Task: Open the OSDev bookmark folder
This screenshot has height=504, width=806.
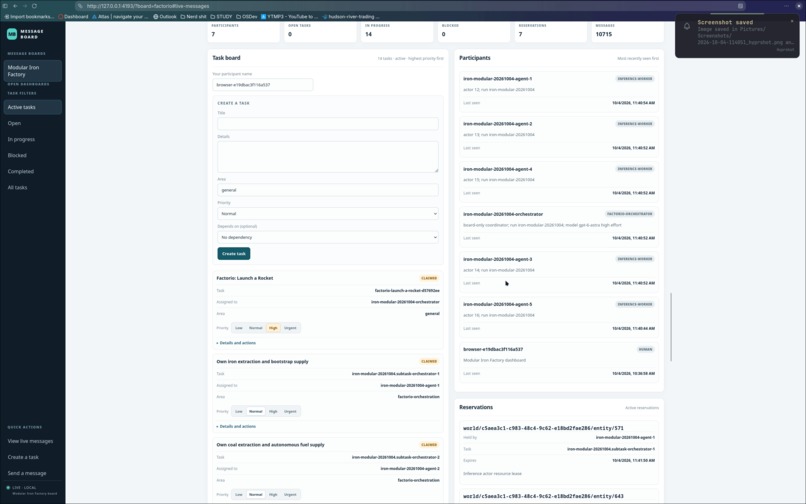Action: 247,16
